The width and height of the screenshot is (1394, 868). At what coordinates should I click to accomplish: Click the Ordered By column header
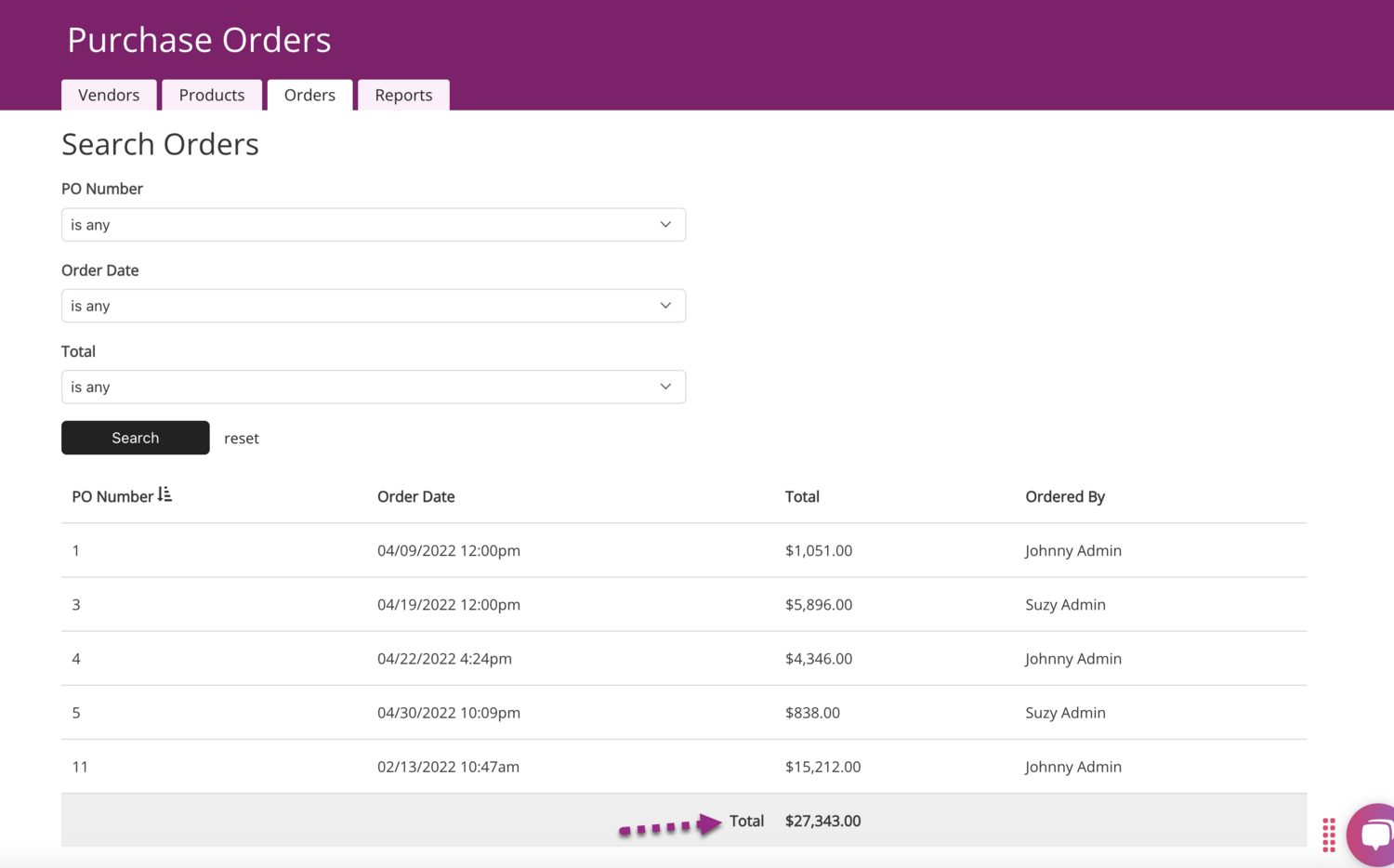pyautogui.click(x=1064, y=496)
